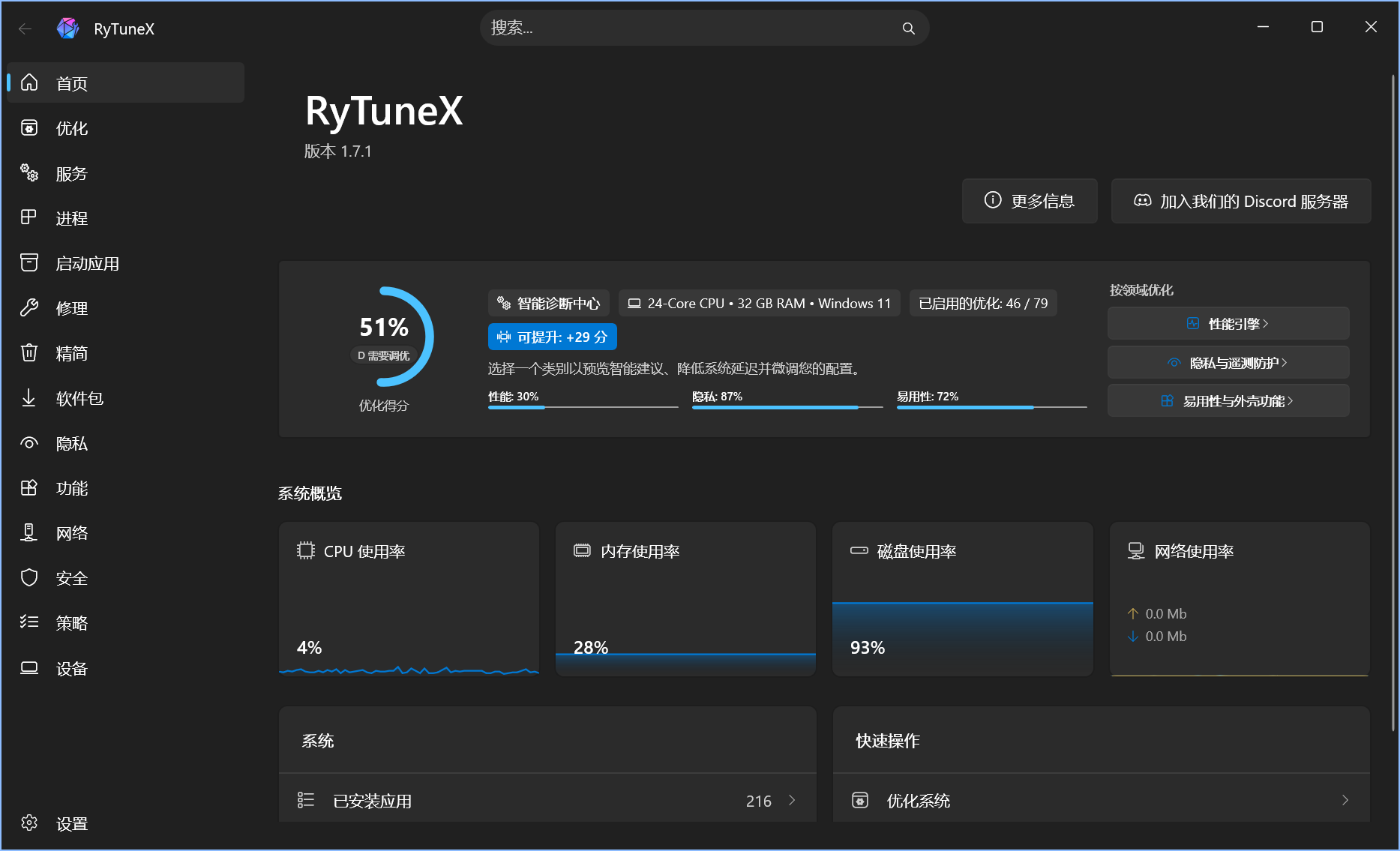Click the 51% optimization score ring
The image size is (1400, 851).
[x=384, y=336]
